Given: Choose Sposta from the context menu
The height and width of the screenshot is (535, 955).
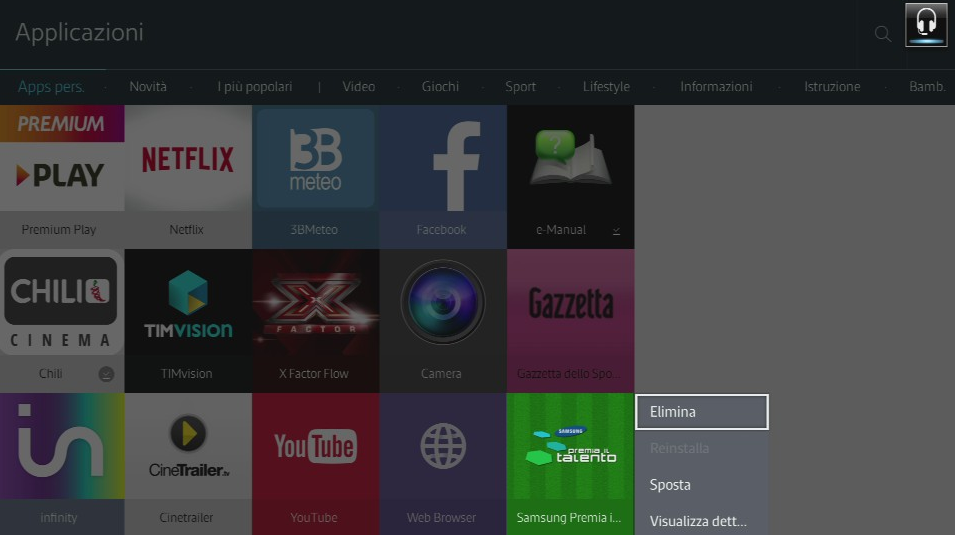Looking at the screenshot, I should point(702,485).
